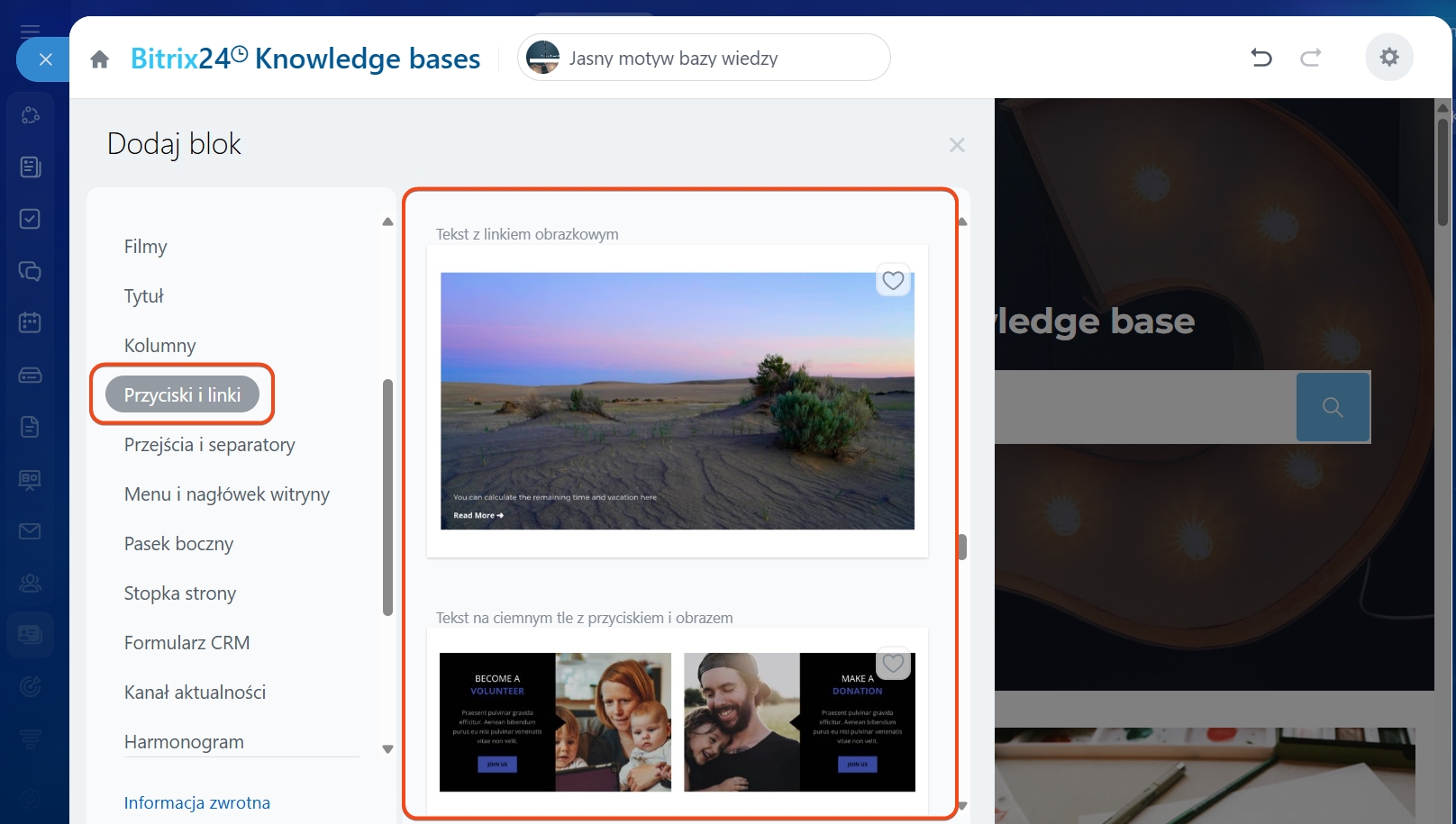
Task: Insert the desert image link block thumbnail
Action: [677, 401]
